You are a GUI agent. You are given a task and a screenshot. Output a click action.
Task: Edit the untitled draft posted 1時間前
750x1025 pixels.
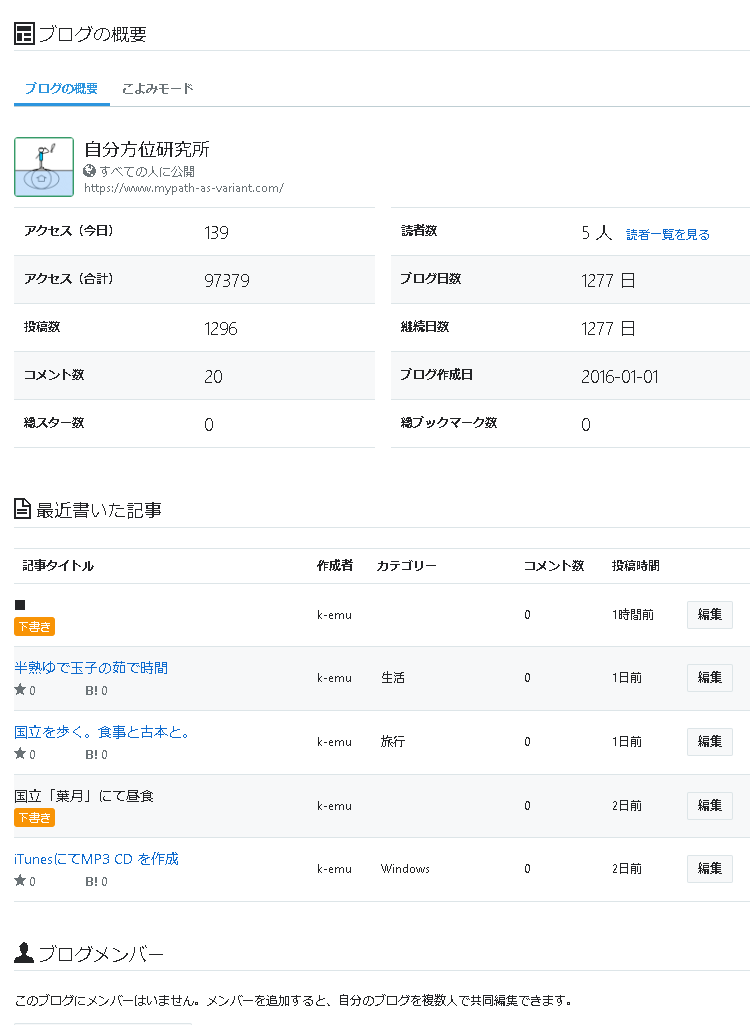(709, 614)
